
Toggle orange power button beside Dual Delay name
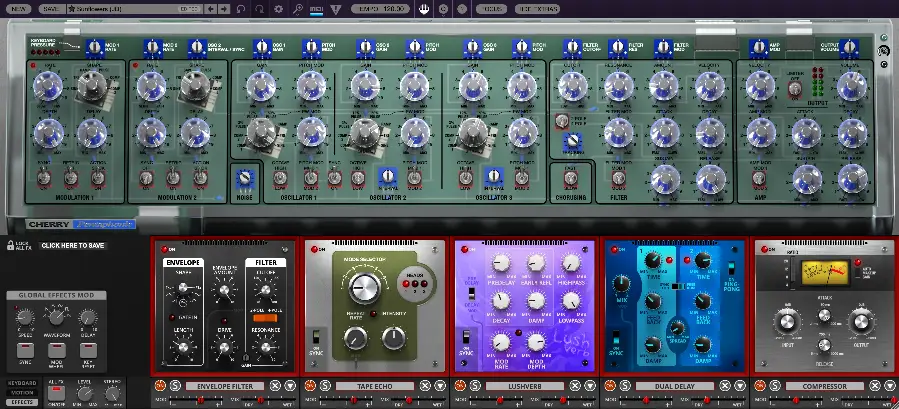pos(609,386)
